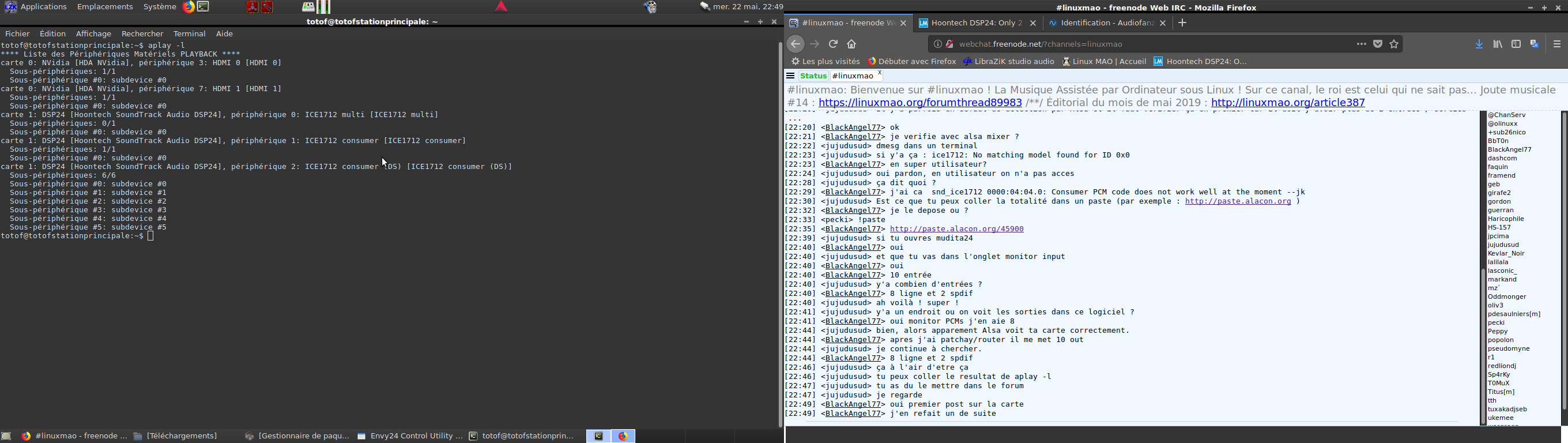Open the terminal Rechercher menu

142,34
